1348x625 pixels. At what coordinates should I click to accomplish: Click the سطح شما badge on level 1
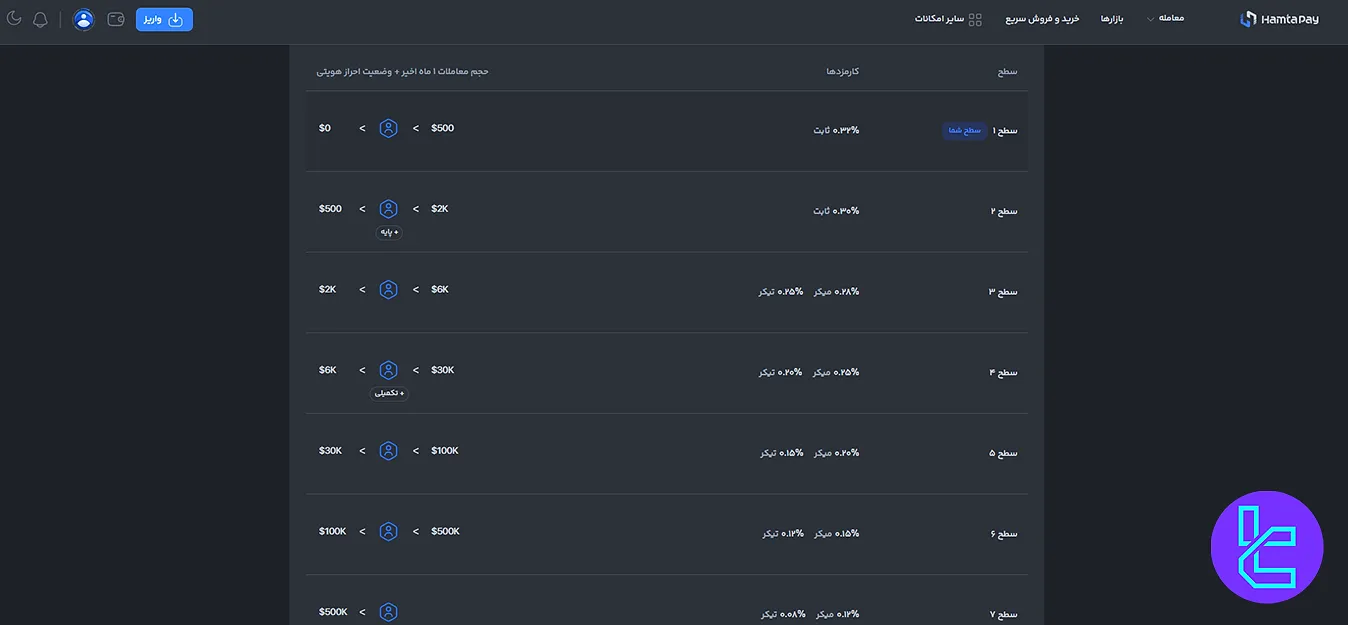[964, 131]
